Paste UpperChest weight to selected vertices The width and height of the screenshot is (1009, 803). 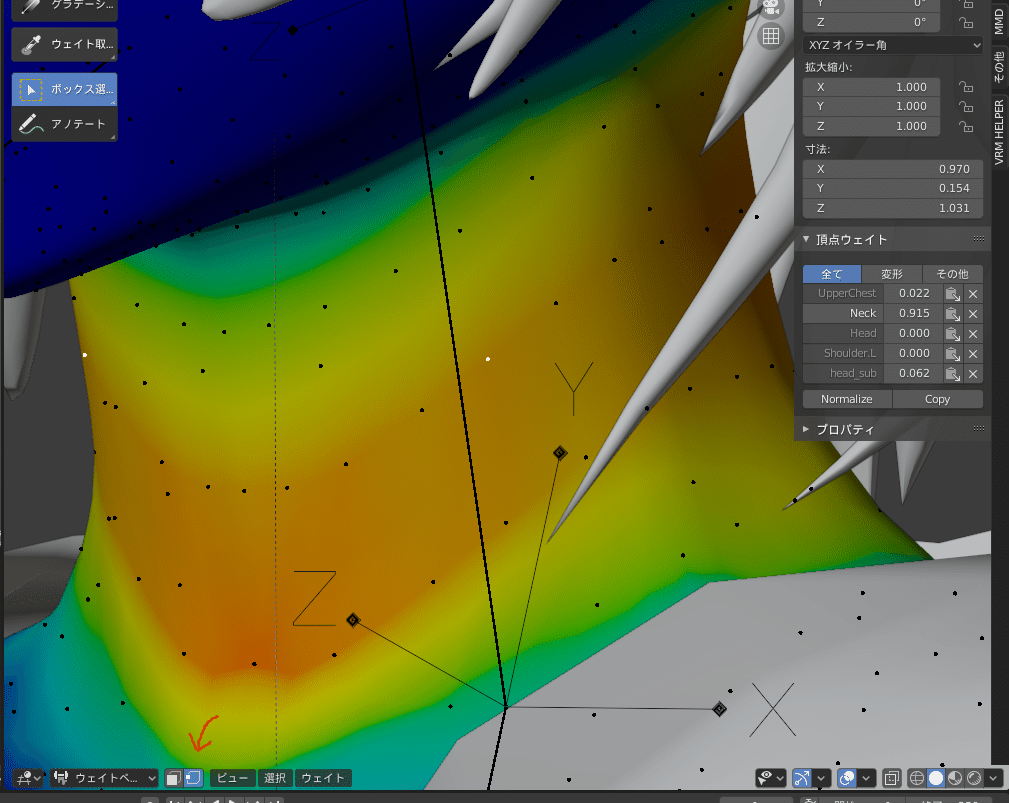(x=953, y=294)
